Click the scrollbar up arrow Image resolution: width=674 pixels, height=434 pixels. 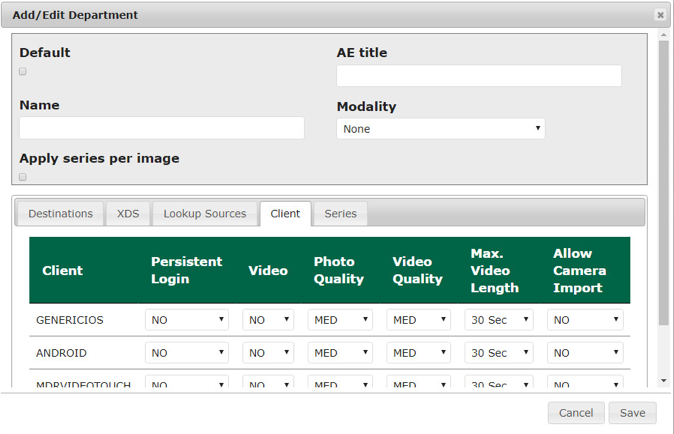coord(664,35)
